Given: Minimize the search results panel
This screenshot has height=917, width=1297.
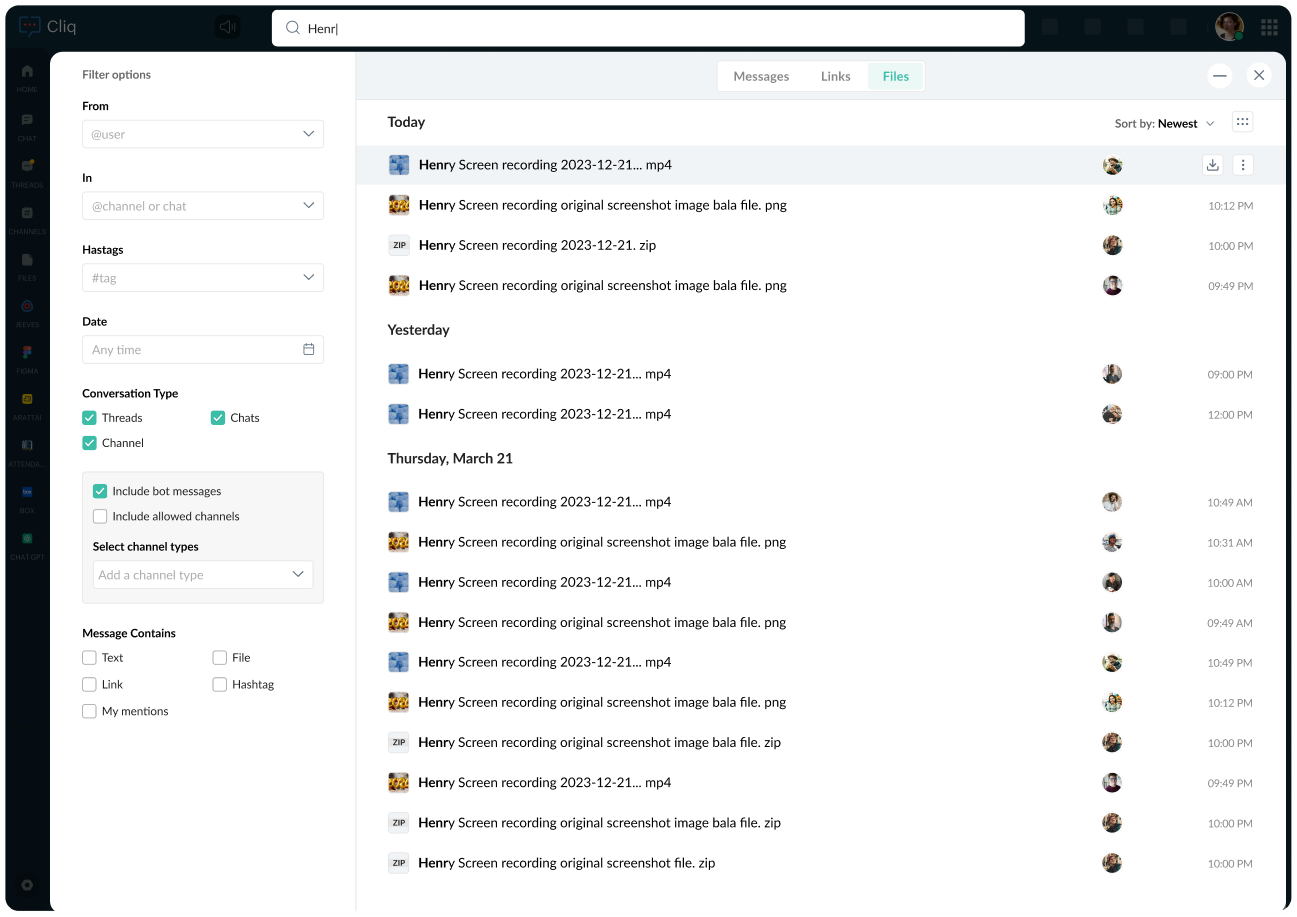Looking at the screenshot, I should point(1220,75).
